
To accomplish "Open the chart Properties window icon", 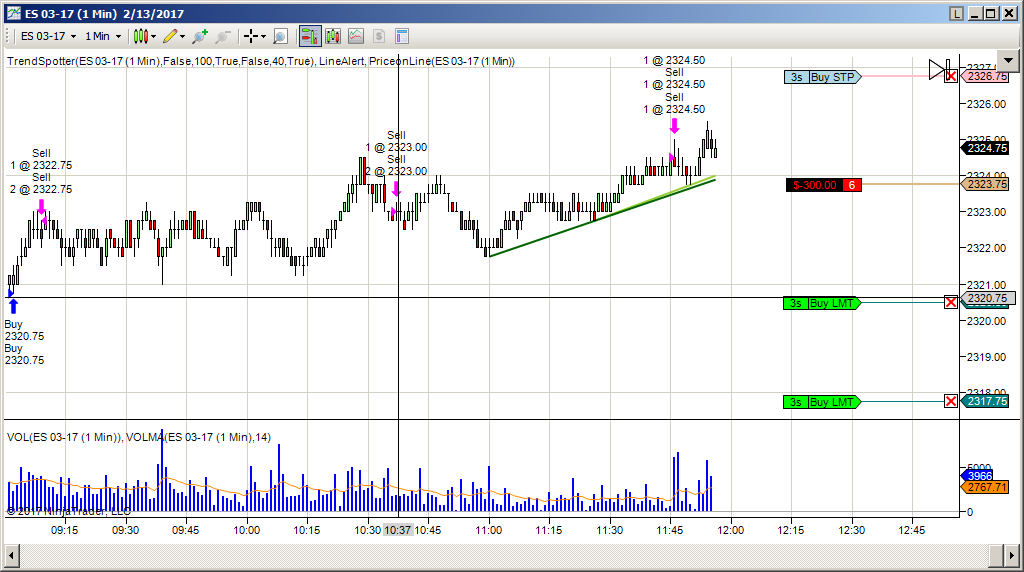I will [402, 37].
